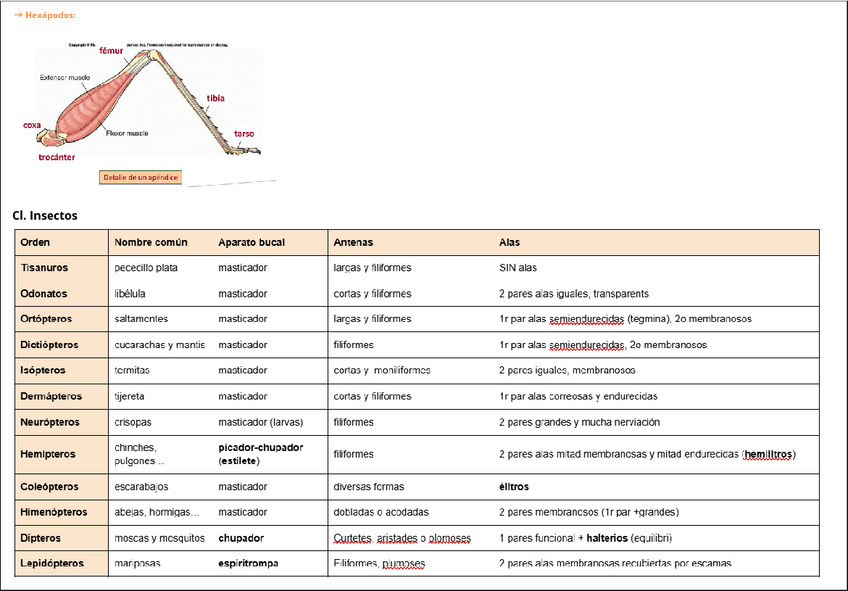Click the 'tibia' label in the diagram
The height and width of the screenshot is (591, 848).
pos(215,98)
